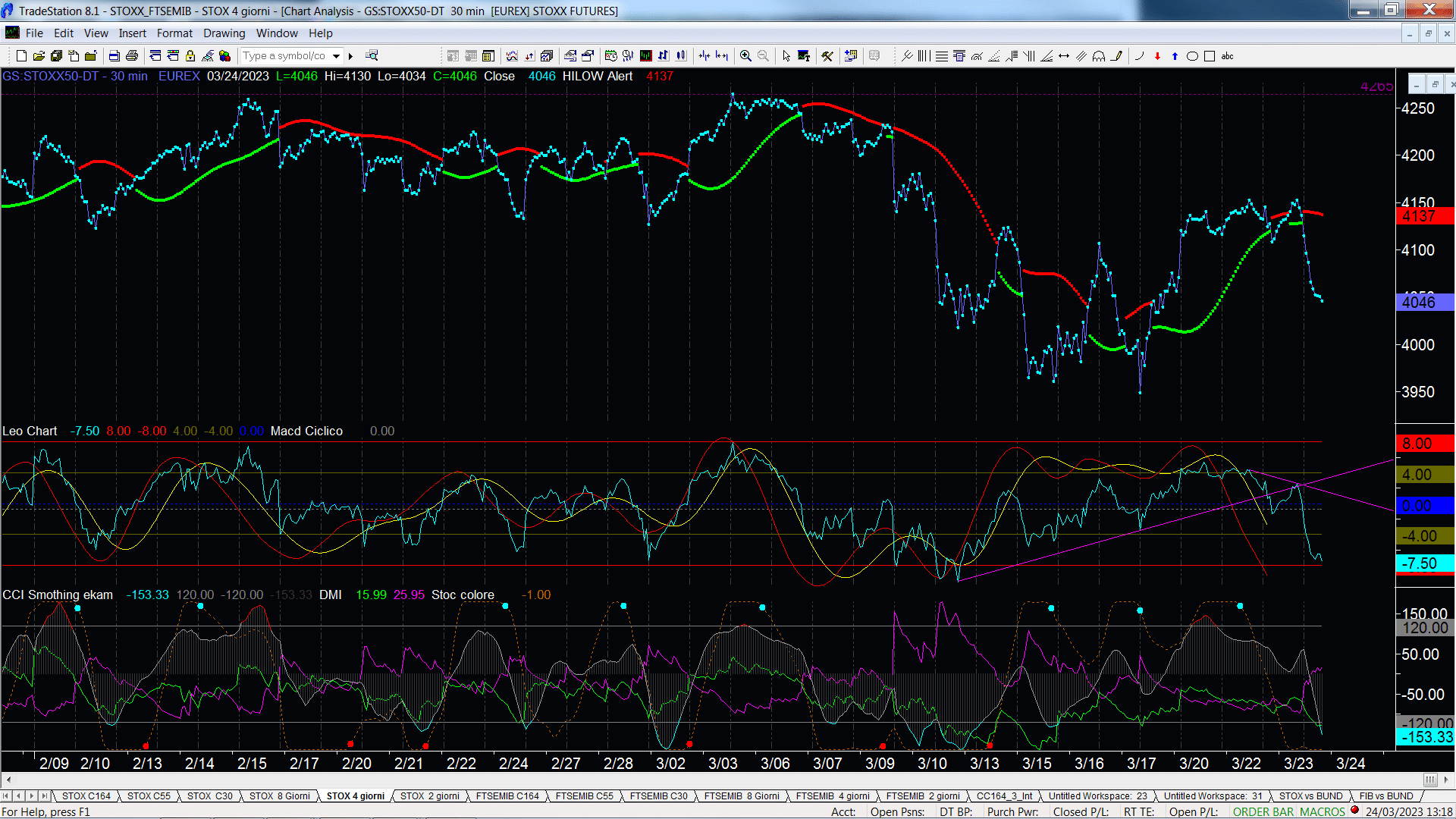Click the red 8.00 Leo Chart level label
The height and width of the screenshot is (819, 1456).
(x=1424, y=444)
